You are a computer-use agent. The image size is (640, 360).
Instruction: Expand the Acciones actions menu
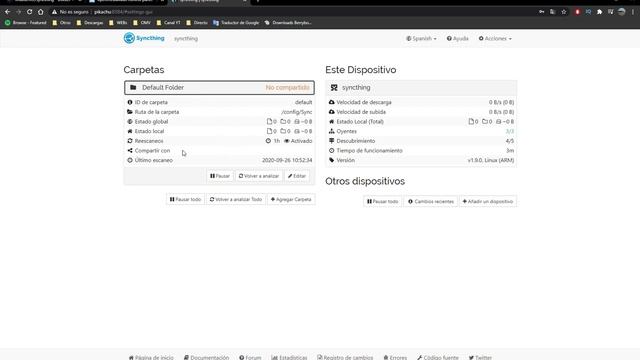[495, 38]
